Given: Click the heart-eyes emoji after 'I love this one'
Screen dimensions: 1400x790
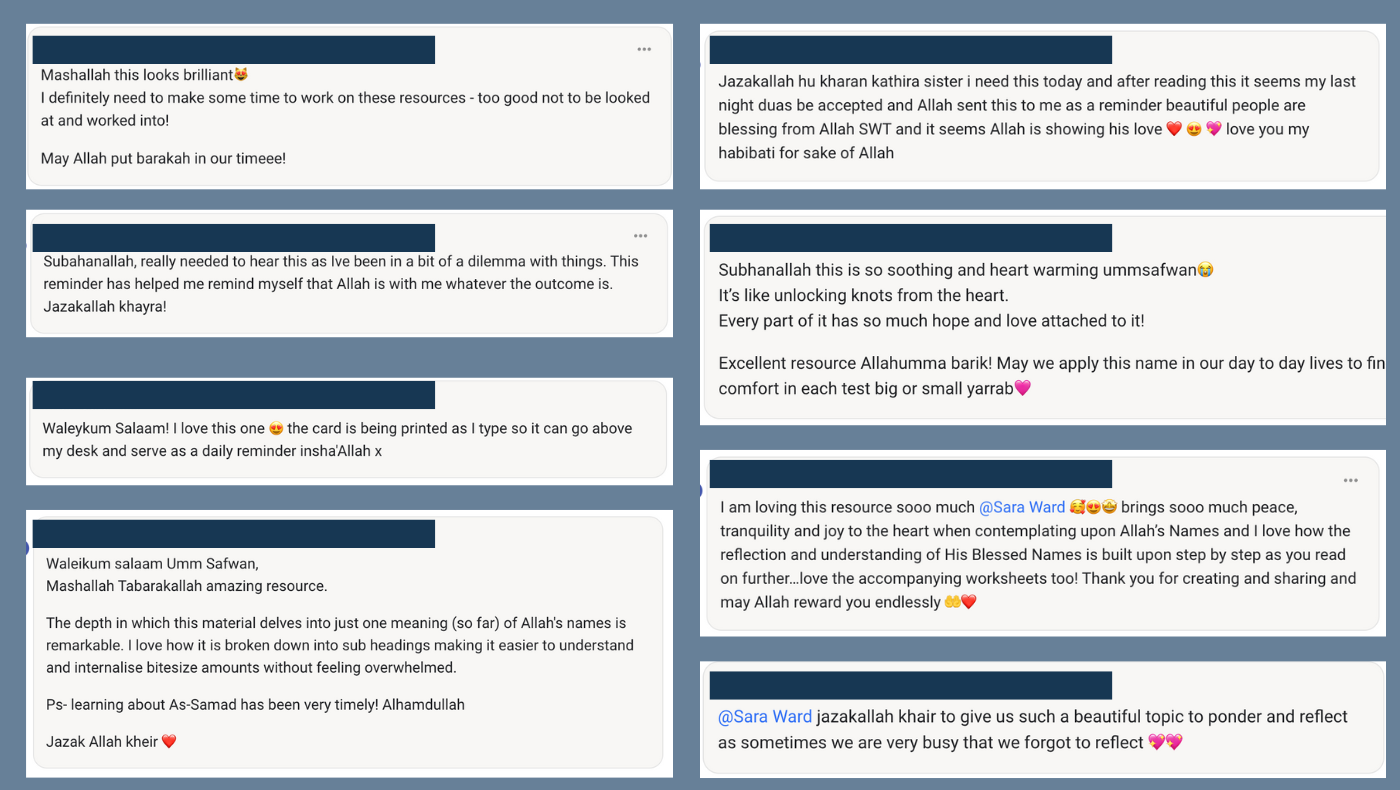Looking at the screenshot, I should point(276,429).
